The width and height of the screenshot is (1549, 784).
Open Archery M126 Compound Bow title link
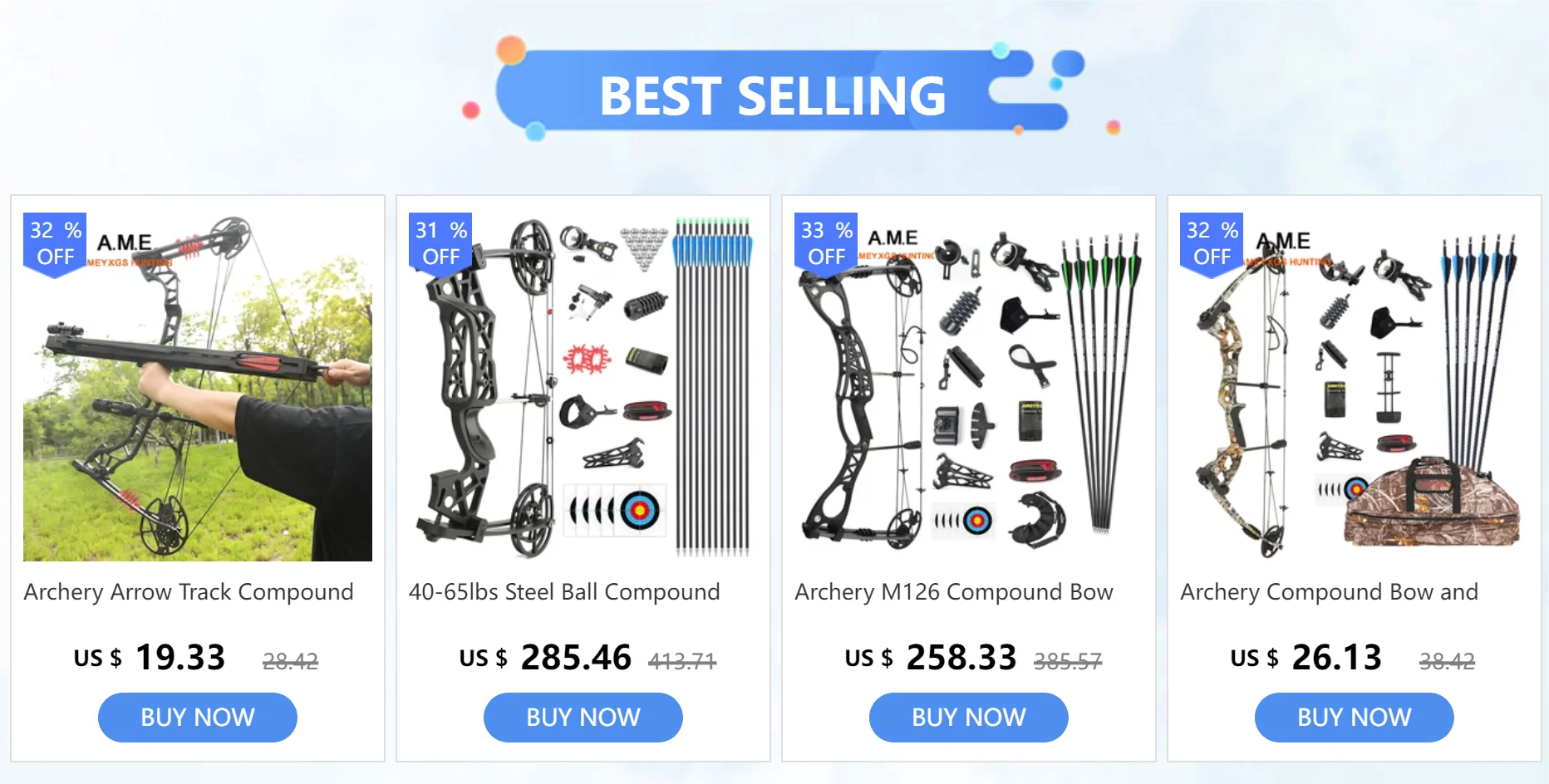pyautogui.click(x=954, y=592)
